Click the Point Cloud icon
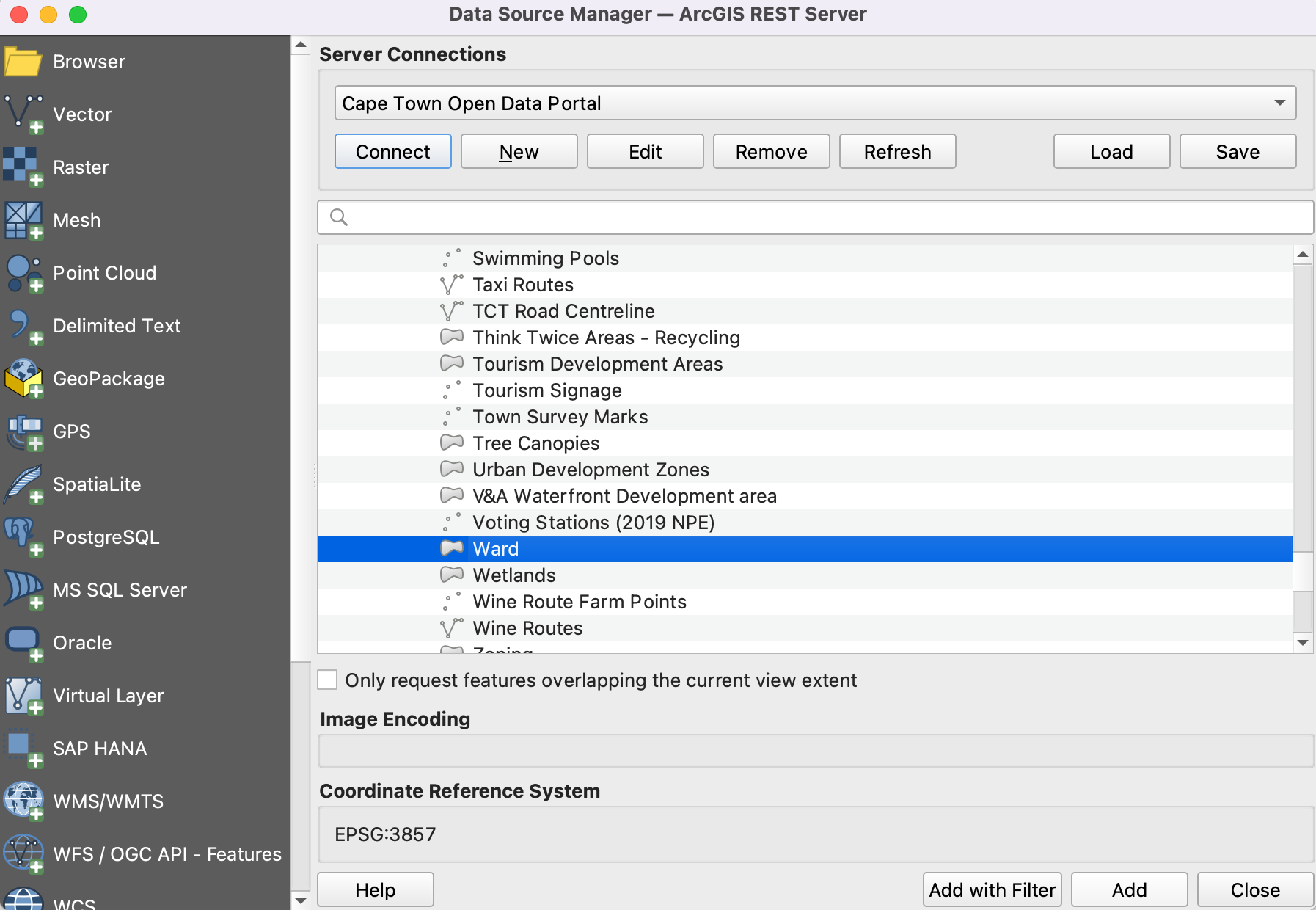Screen dimensions: 1316x910 [23, 273]
